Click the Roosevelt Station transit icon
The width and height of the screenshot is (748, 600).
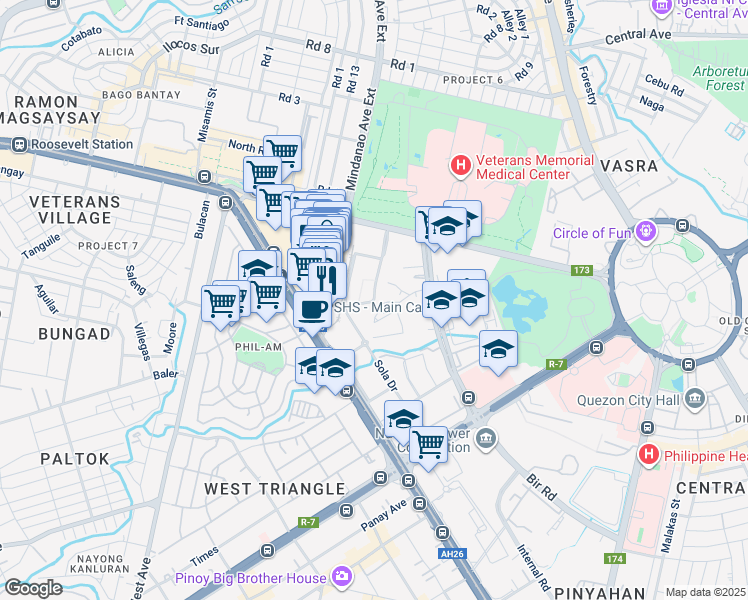[20, 145]
